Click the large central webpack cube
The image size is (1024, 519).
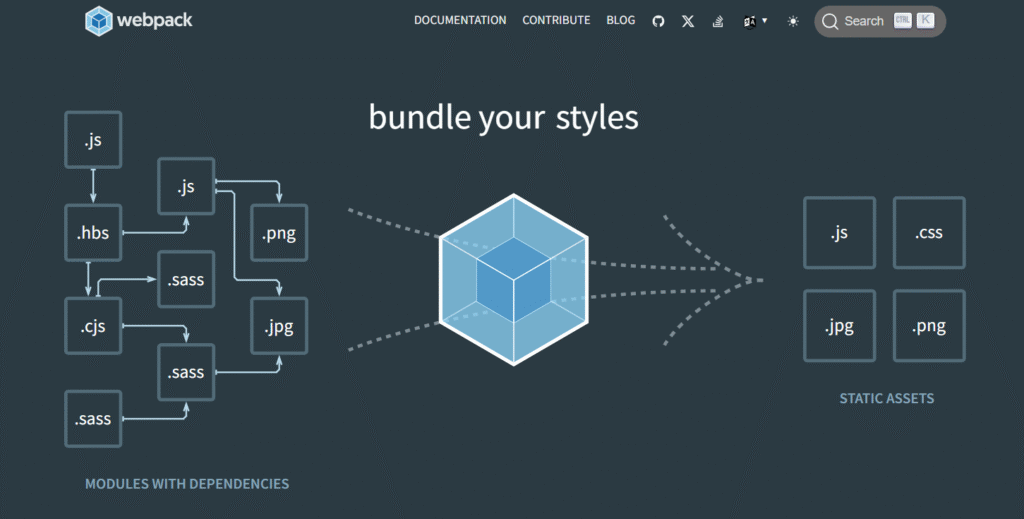click(x=513, y=278)
